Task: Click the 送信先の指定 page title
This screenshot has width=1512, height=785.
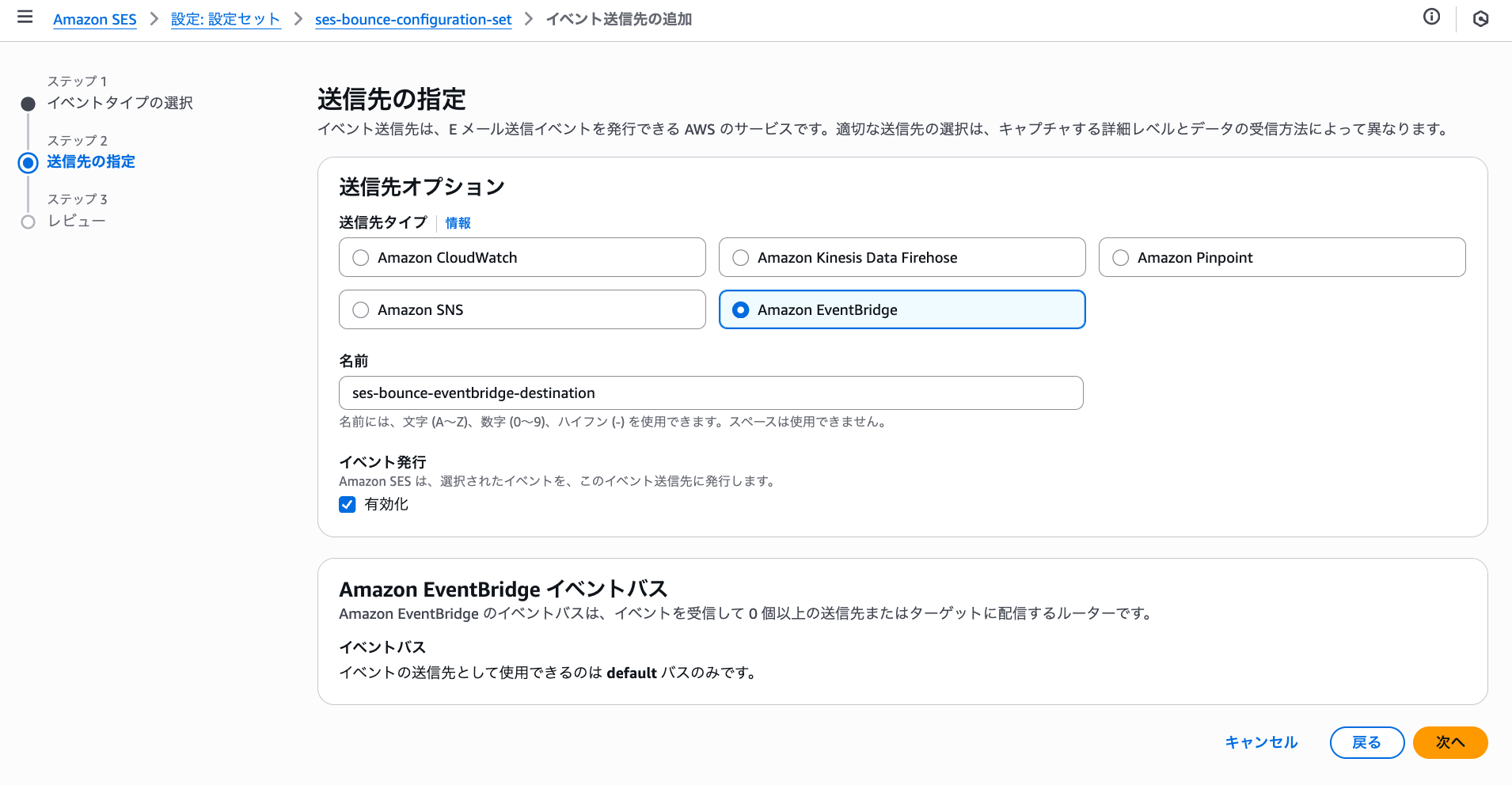Action: tap(392, 99)
